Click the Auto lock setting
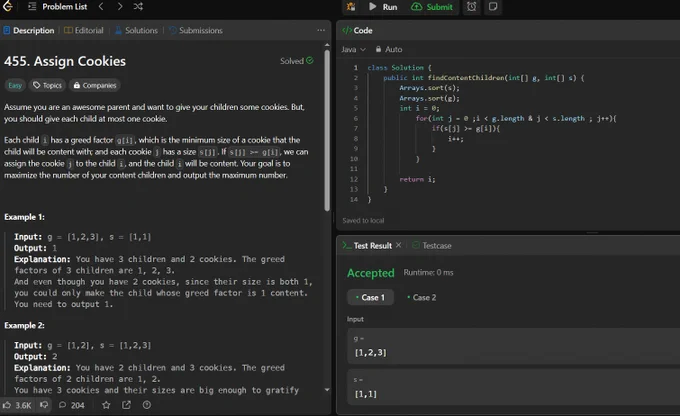This screenshot has height=416, width=680. pyautogui.click(x=389, y=49)
